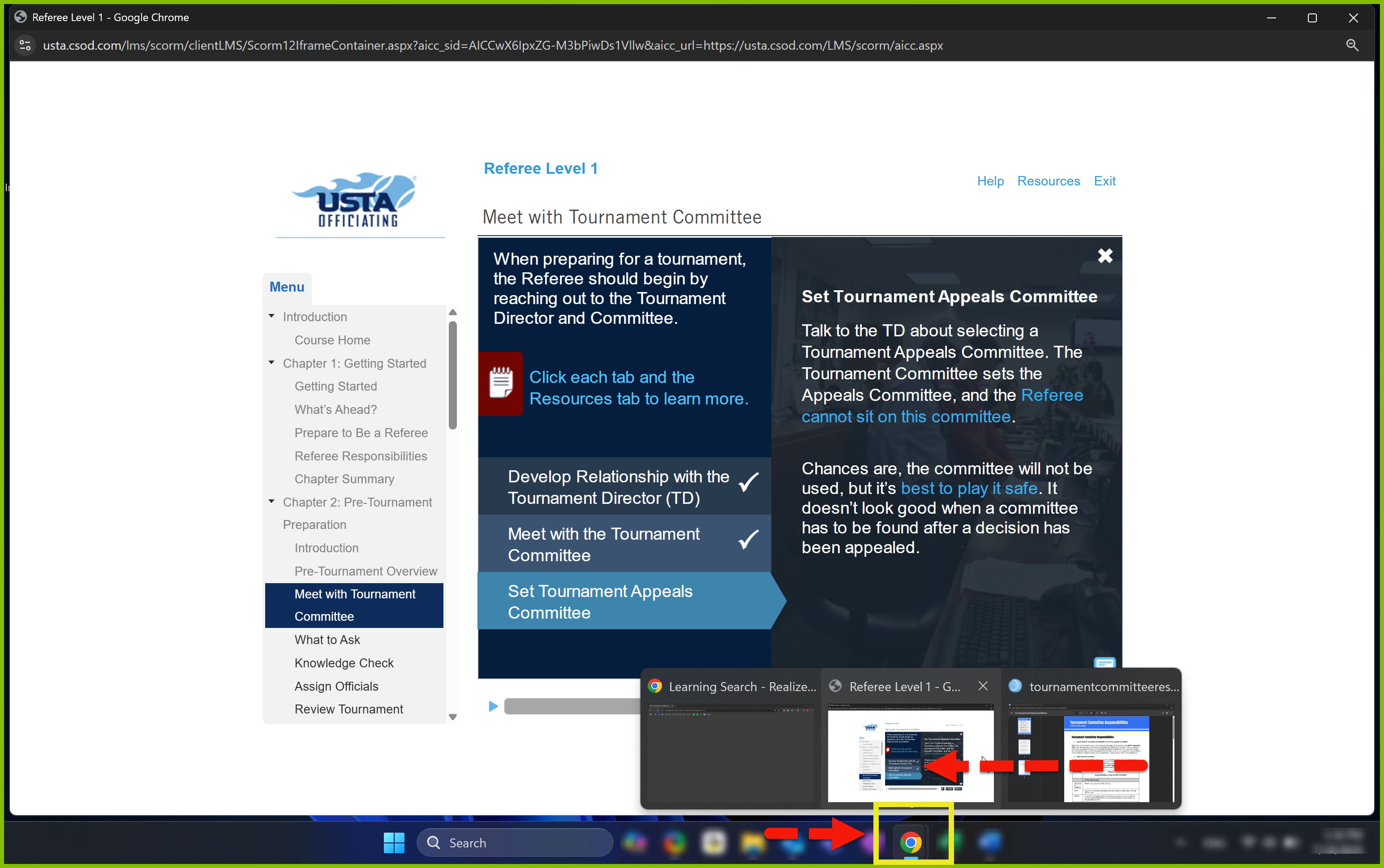Collapse the Introduction menu section

(271, 316)
